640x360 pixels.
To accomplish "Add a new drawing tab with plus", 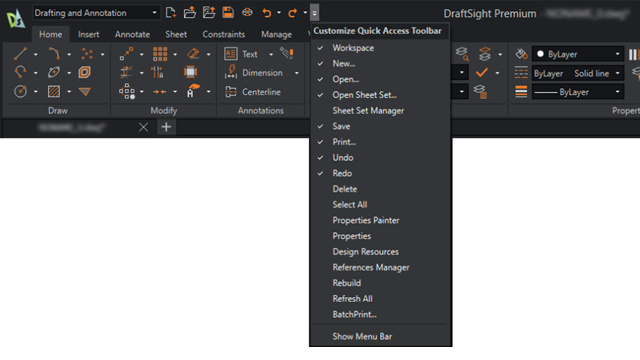I will coord(166,127).
